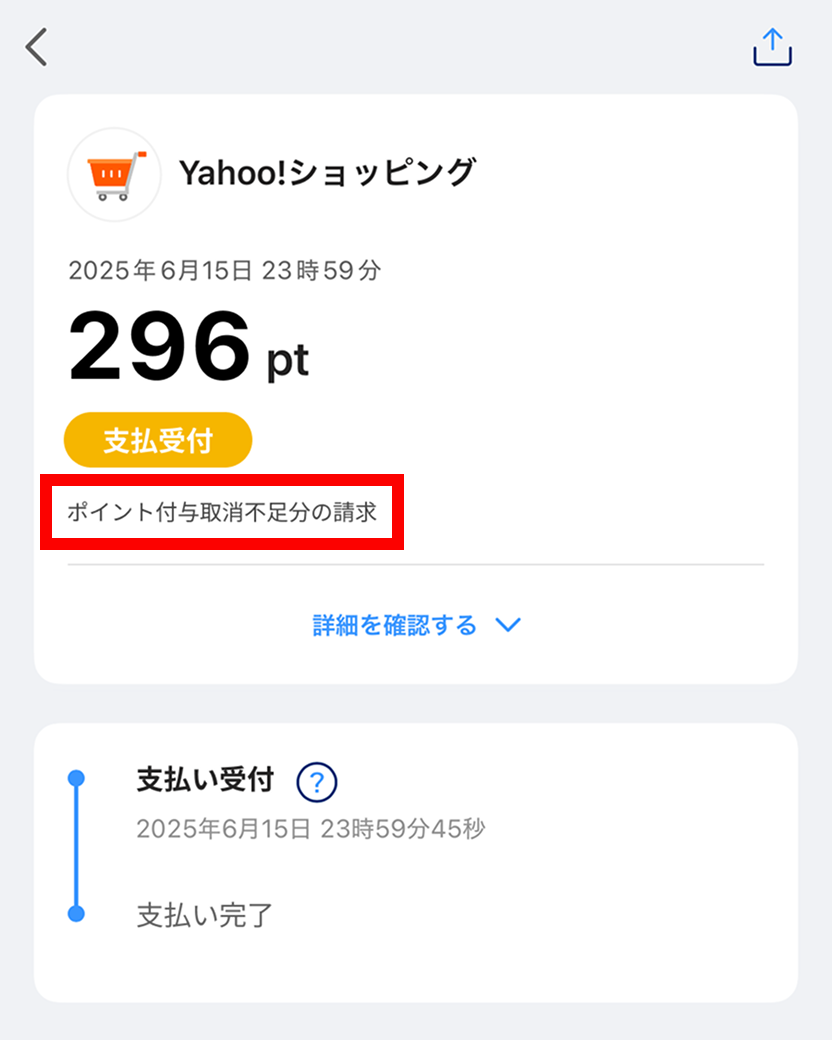Click the horizontal divider above 詳細を確認する
Viewport: 832px width, 1040px height.
pos(416,565)
